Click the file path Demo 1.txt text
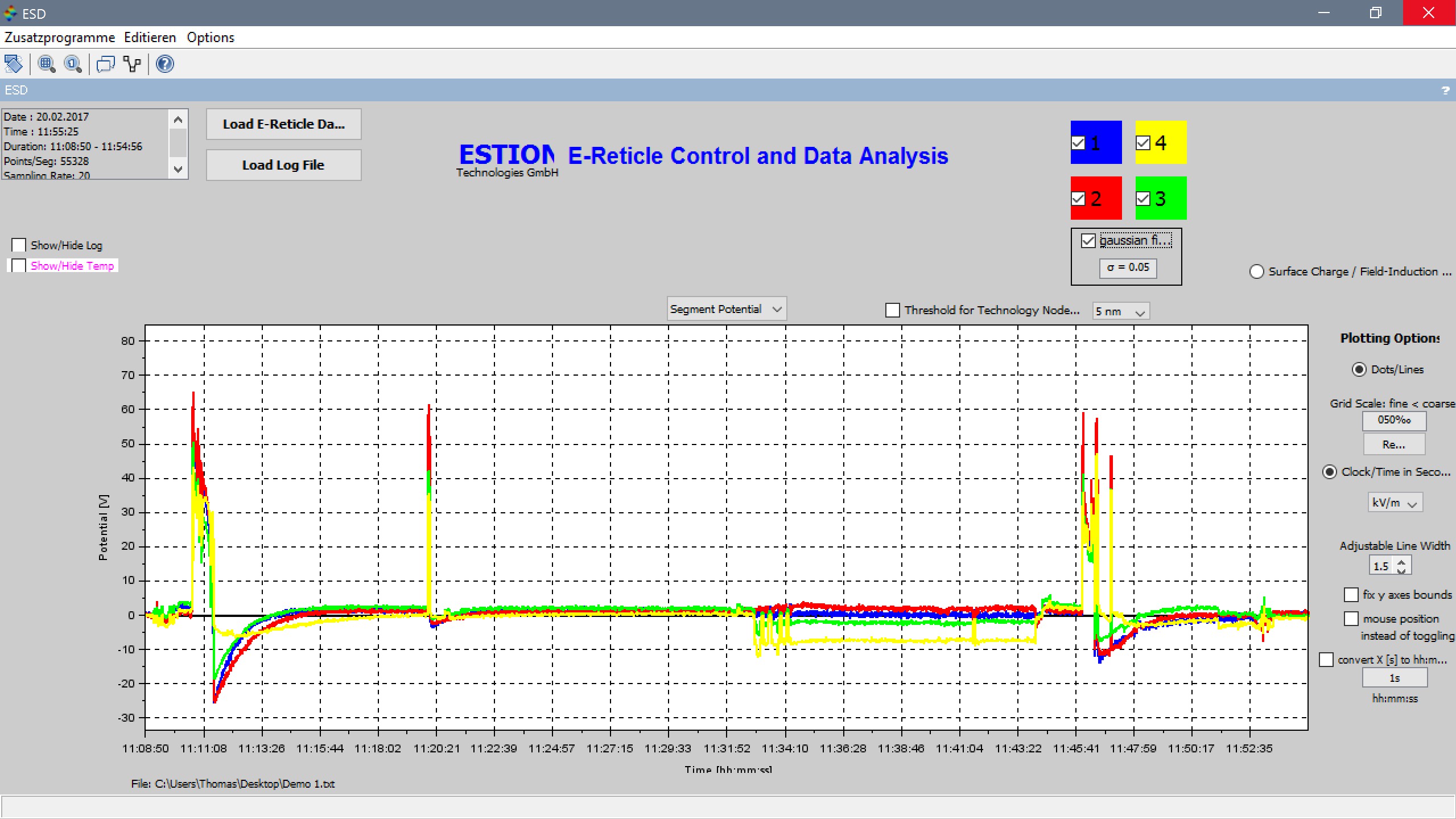Screen dimensions: 1456x819 click(233, 784)
